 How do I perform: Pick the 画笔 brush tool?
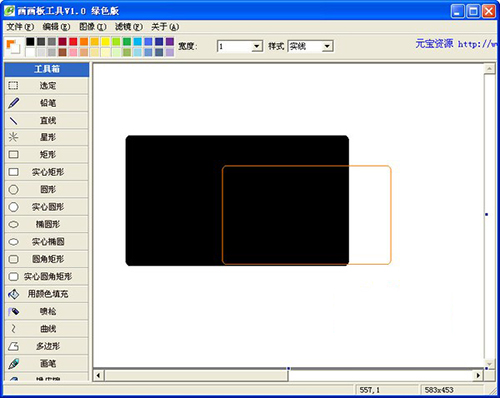[x=47, y=363]
